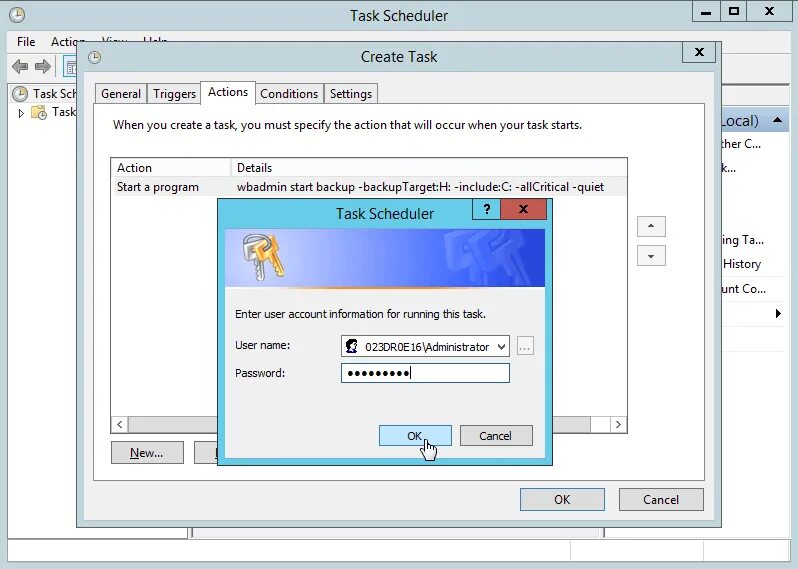Open the Action menu in Task Scheduler

(67, 41)
